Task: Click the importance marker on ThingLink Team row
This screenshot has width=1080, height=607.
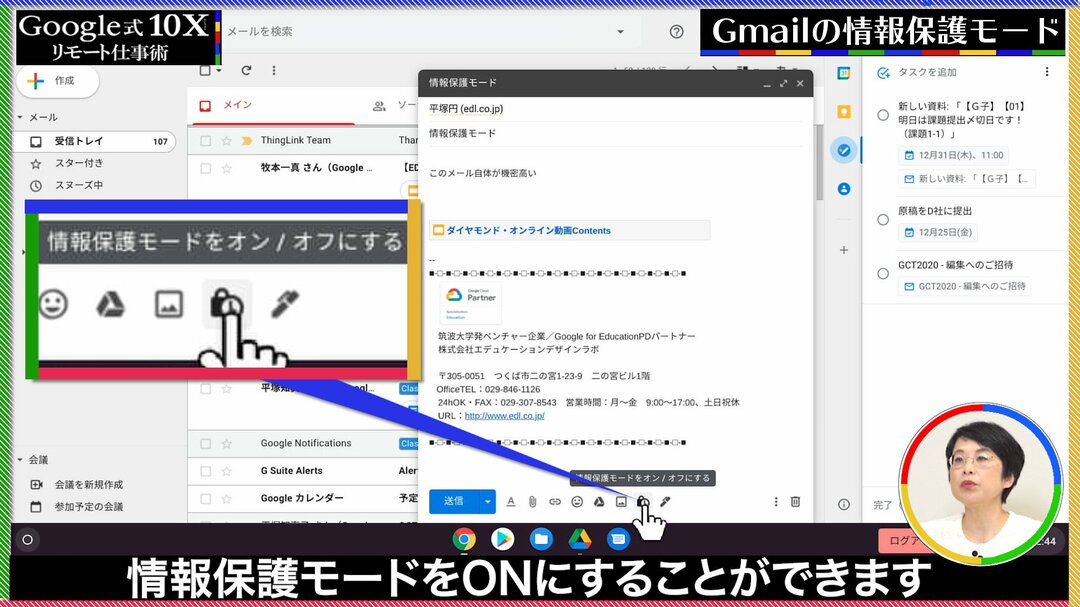Action: (246, 141)
